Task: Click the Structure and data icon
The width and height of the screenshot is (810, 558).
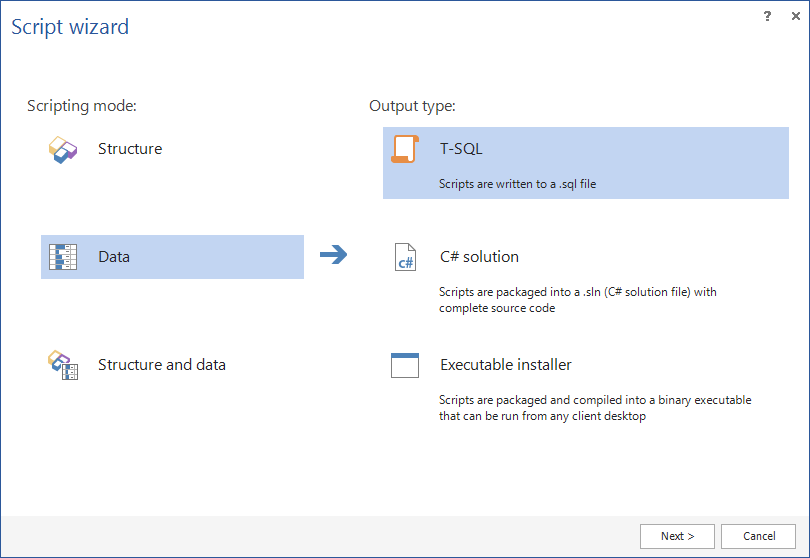Action: point(63,365)
